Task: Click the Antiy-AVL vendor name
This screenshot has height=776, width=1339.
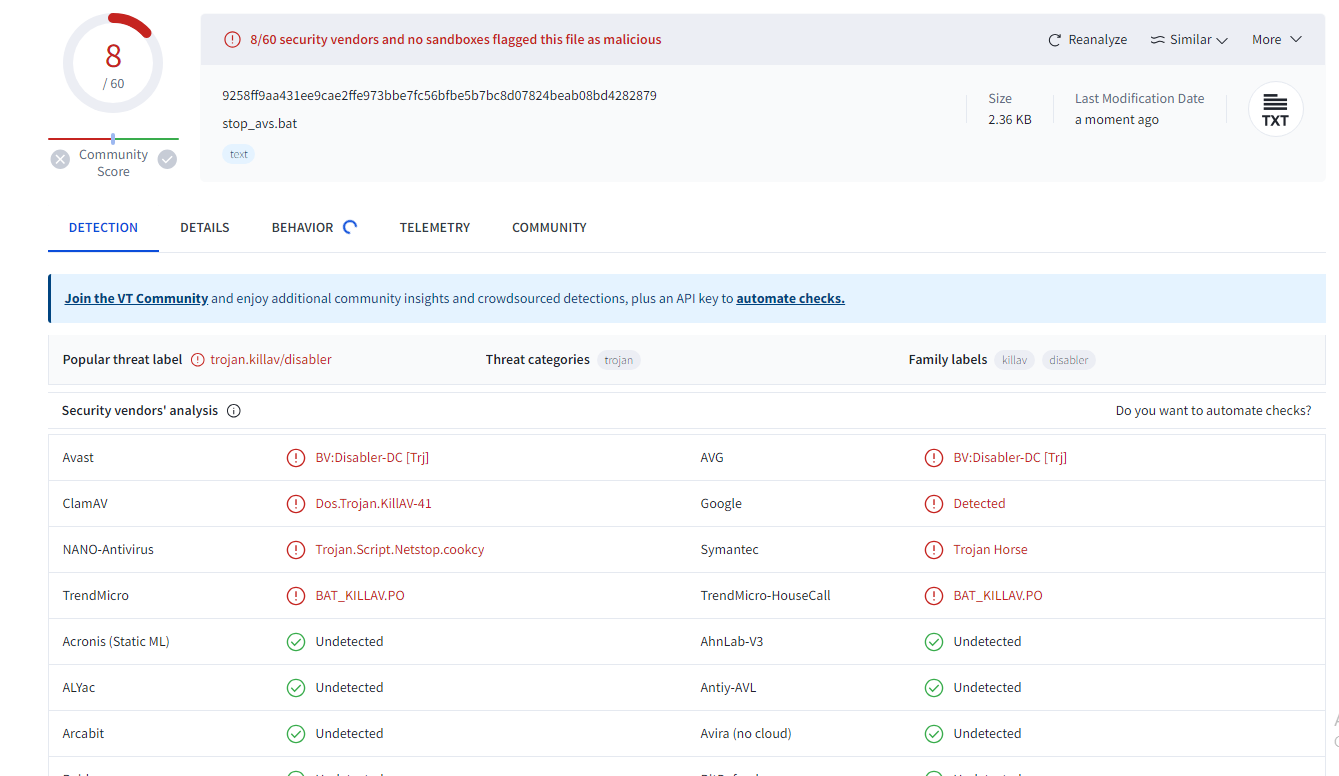Action: pos(727,688)
